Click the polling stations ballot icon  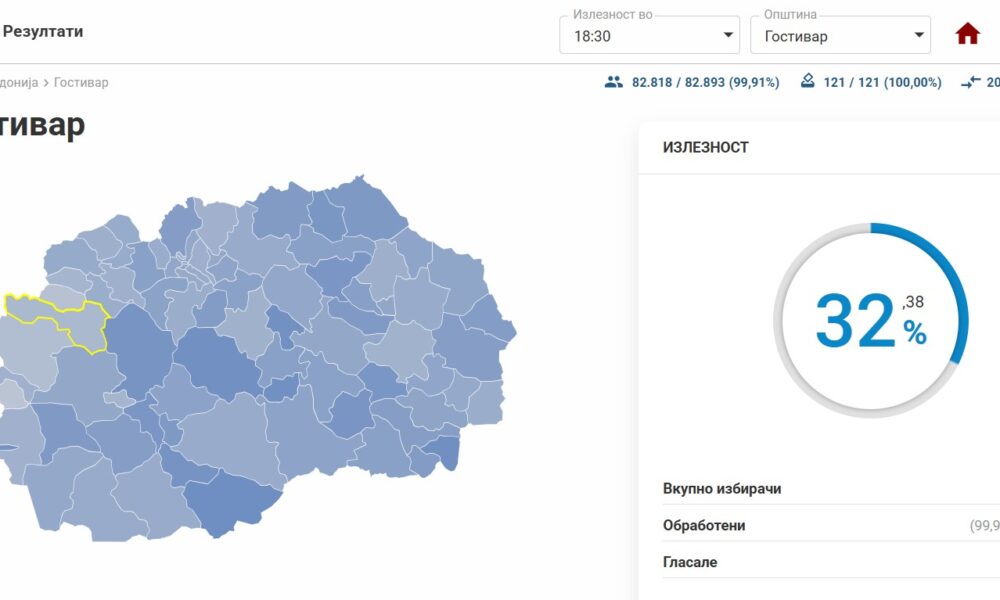[x=808, y=82]
